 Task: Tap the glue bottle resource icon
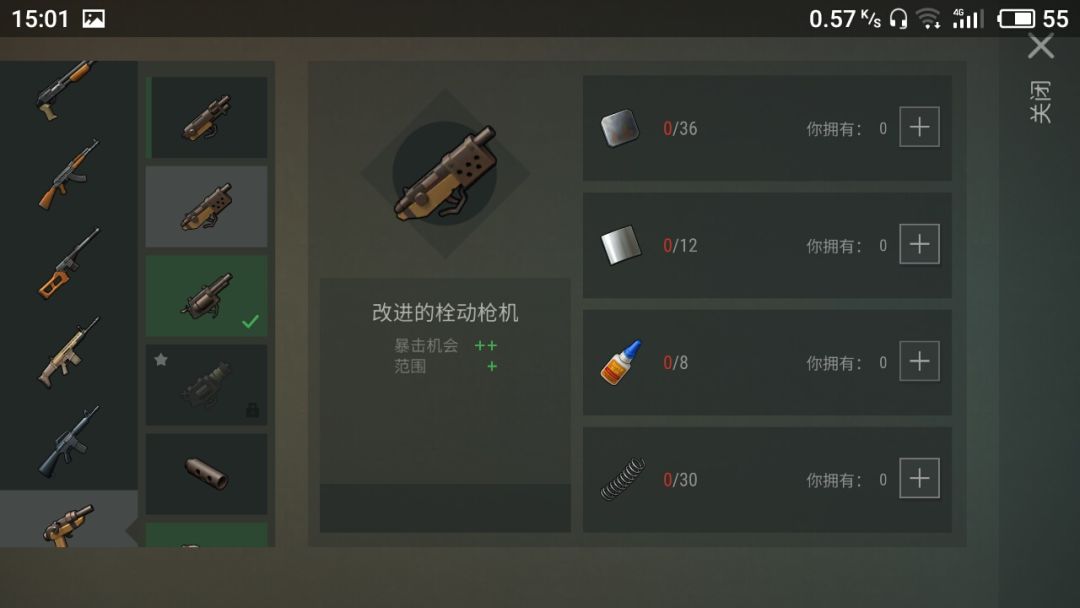(621, 362)
